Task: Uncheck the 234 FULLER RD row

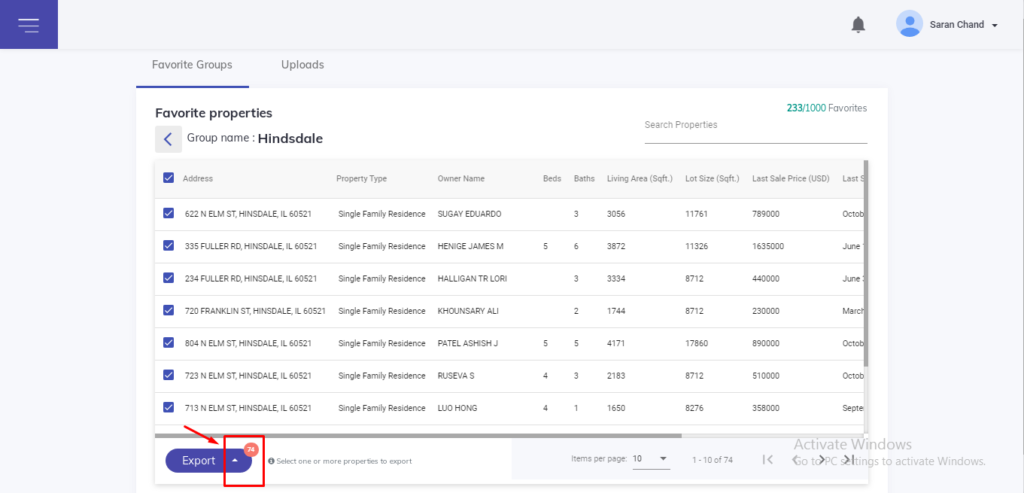Action: (x=168, y=278)
